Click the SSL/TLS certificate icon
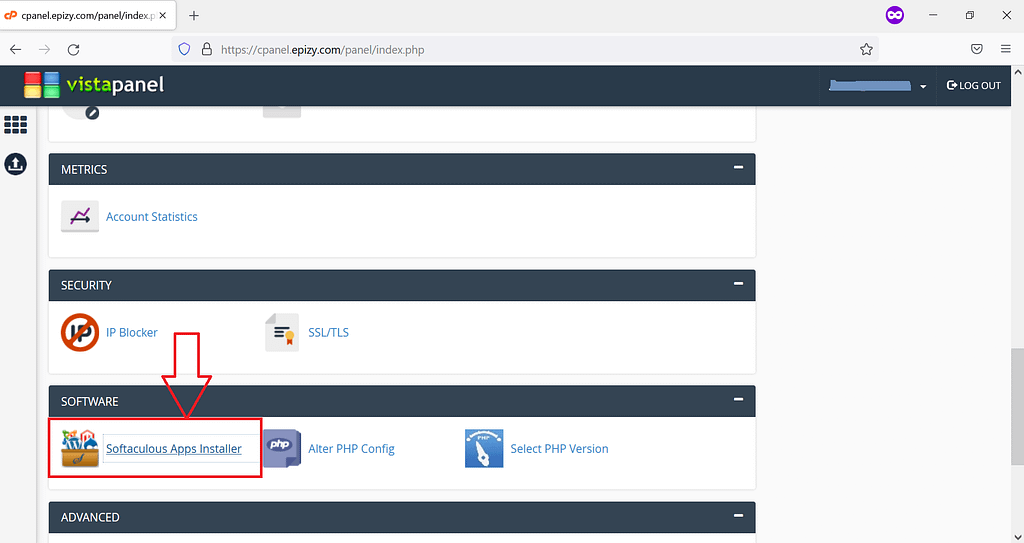1024x543 pixels. (x=282, y=333)
